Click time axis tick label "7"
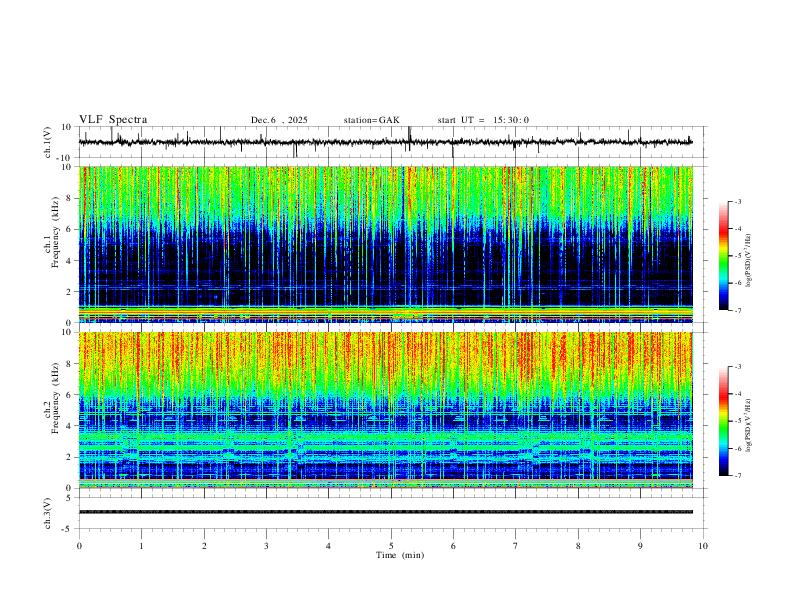The width and height of the screenshot is (792, 612). tap(516, 546)
